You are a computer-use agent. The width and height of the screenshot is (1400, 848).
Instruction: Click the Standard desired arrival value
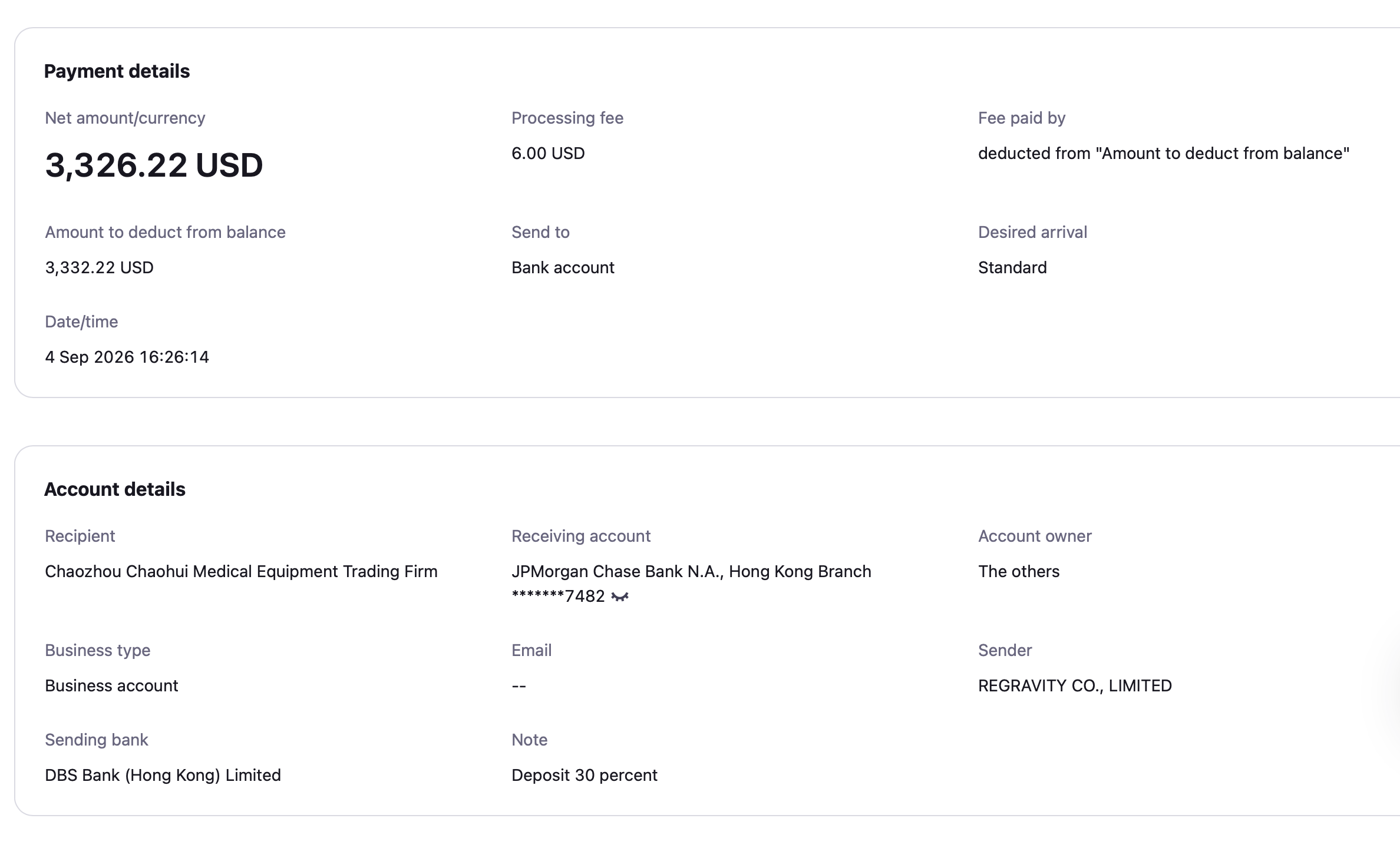pos(1012,267)
